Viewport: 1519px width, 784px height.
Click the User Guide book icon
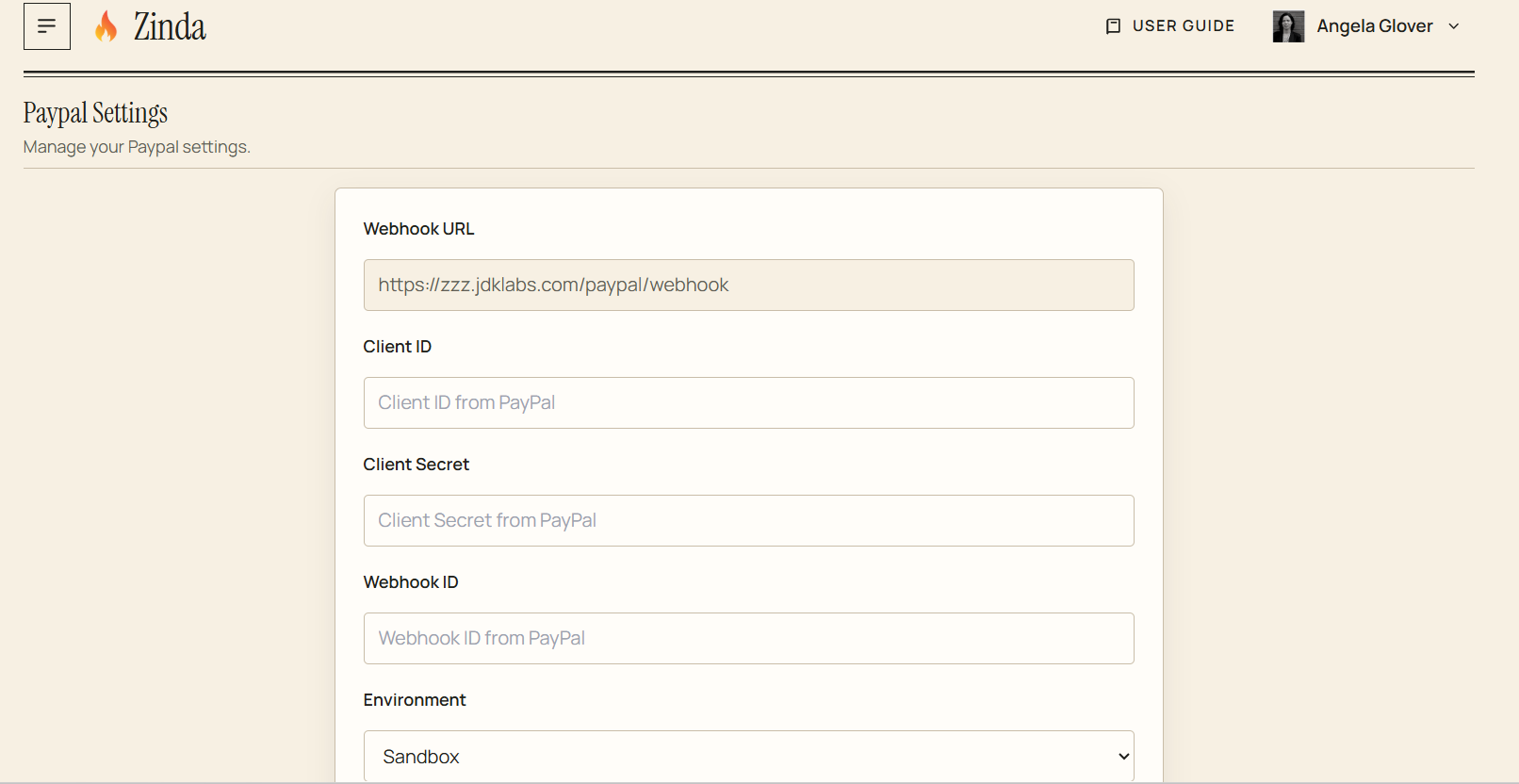(x=1113, y=26)
